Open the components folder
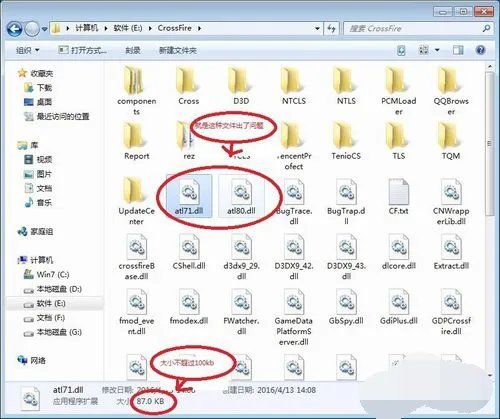 pyautogui.click(x=137, y=90)
